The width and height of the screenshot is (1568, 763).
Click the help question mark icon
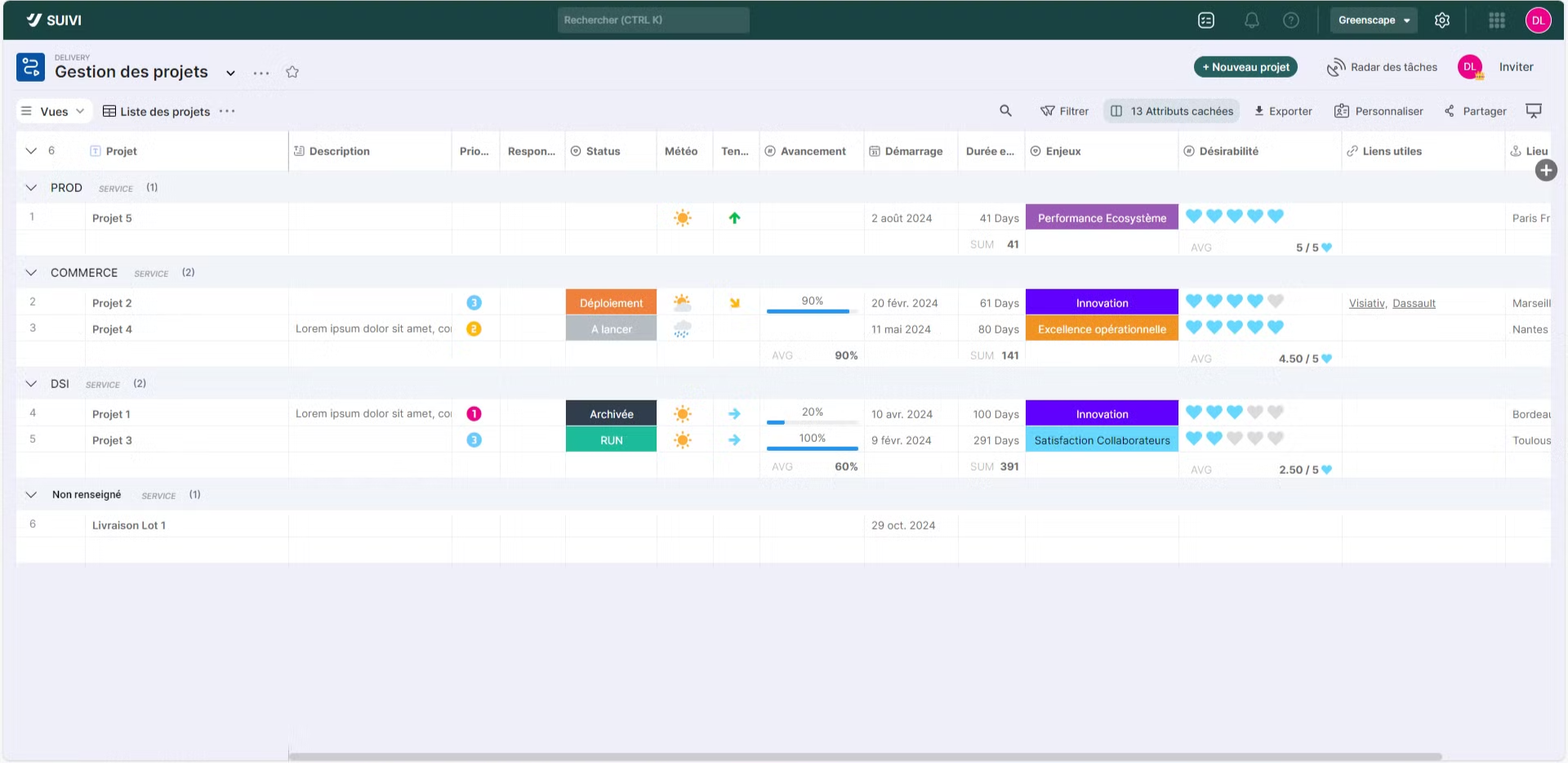(1290, 20)
